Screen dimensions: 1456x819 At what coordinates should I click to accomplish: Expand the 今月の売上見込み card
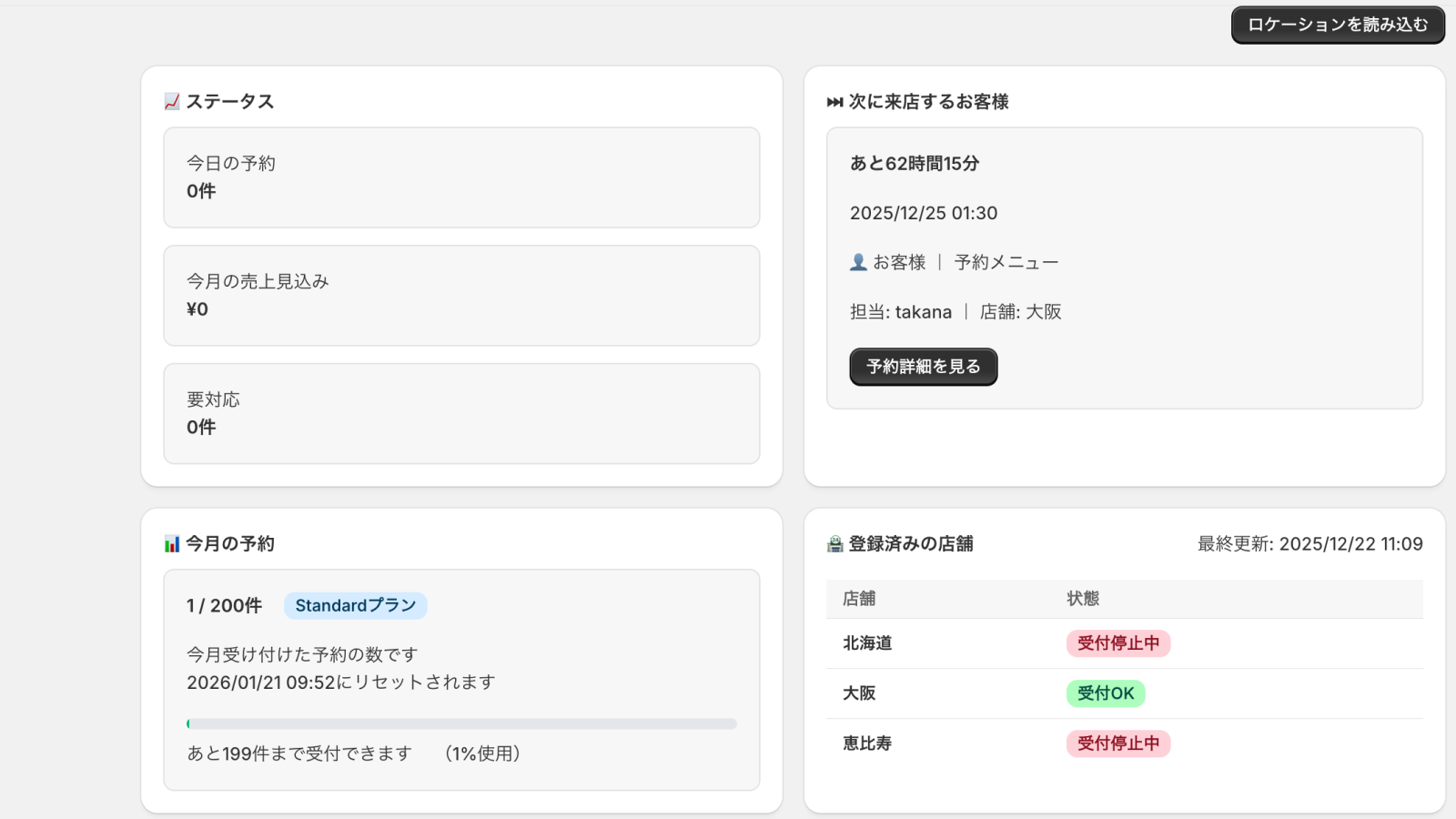[x=460, y=295]
